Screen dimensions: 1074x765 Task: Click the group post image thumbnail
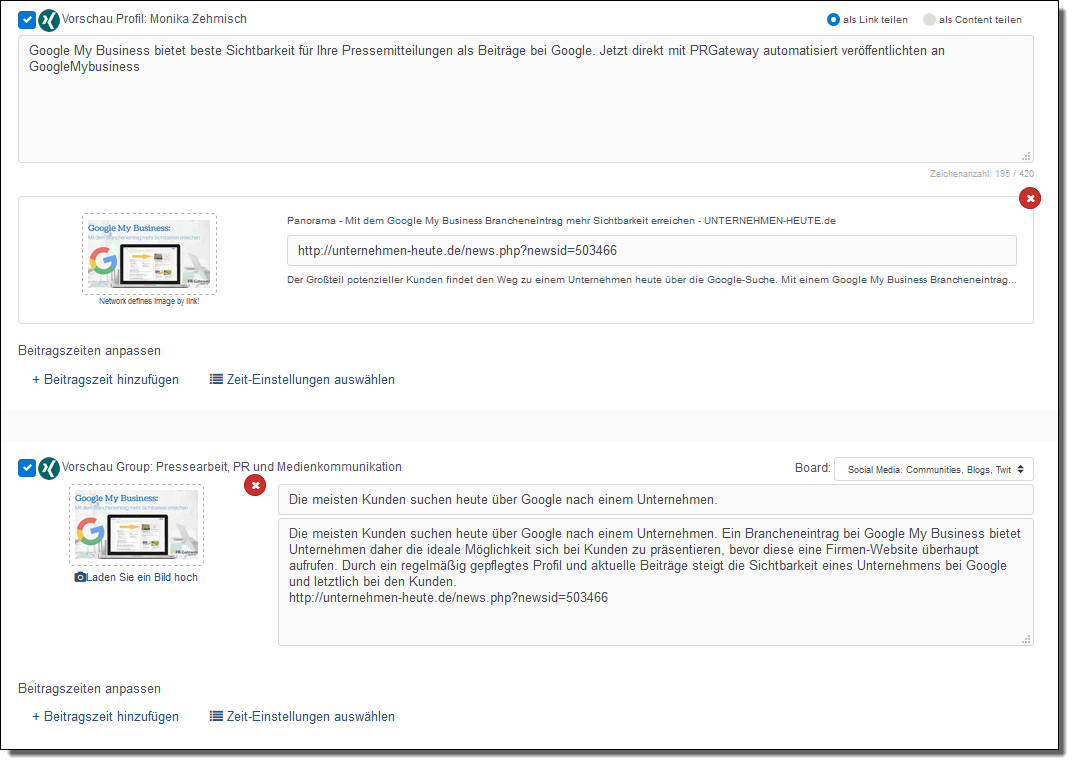coord(136,525)
